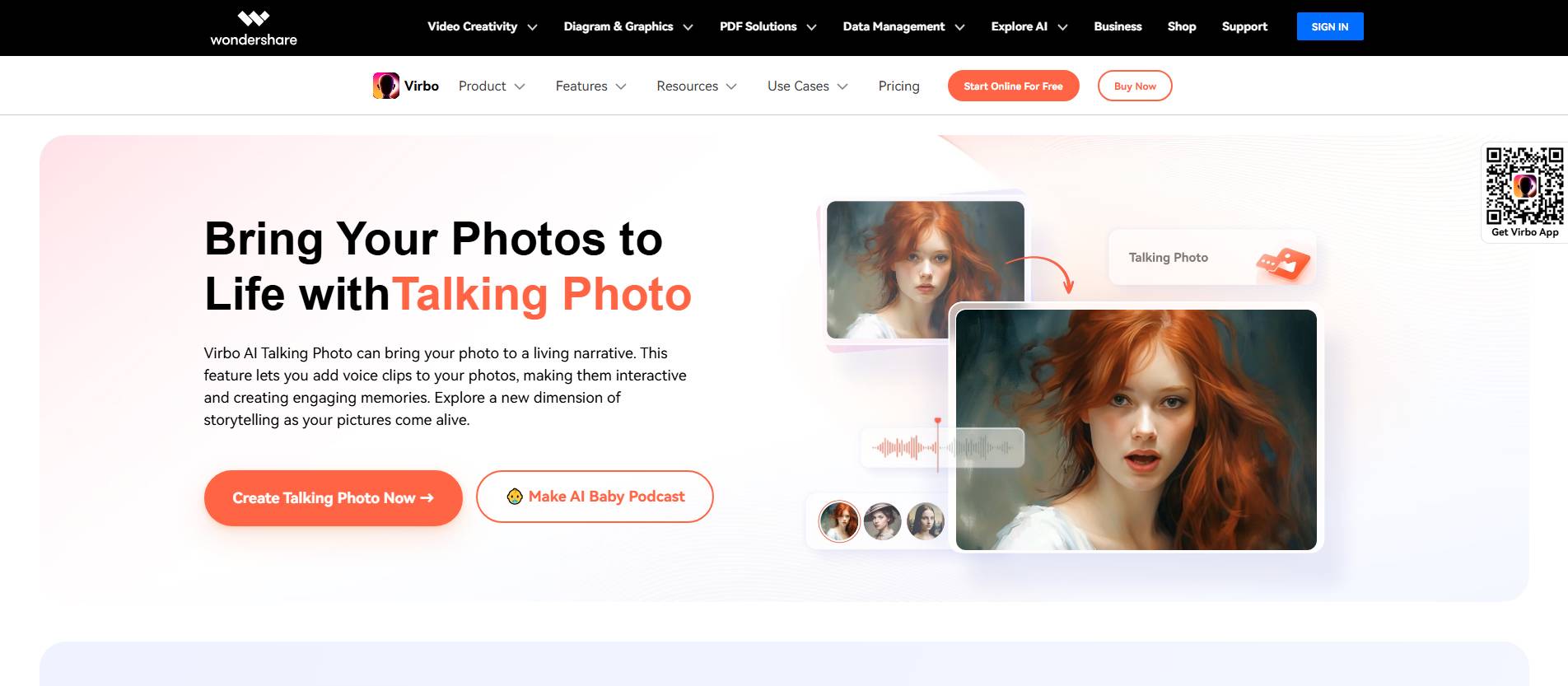Click the baby emoji on Podcast button

[515, 497]
